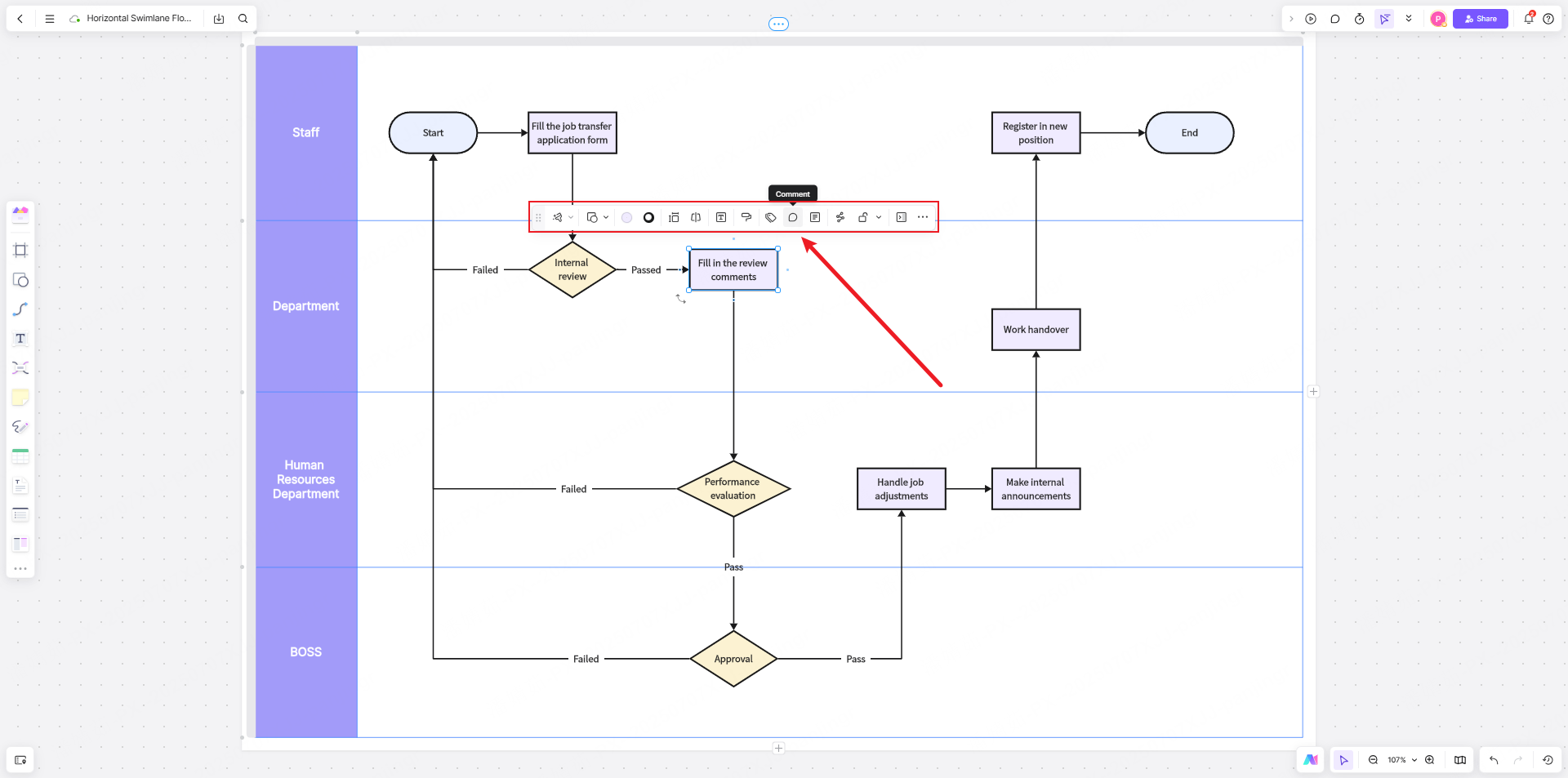Select the Pen drawing tool

coord(20,427)
